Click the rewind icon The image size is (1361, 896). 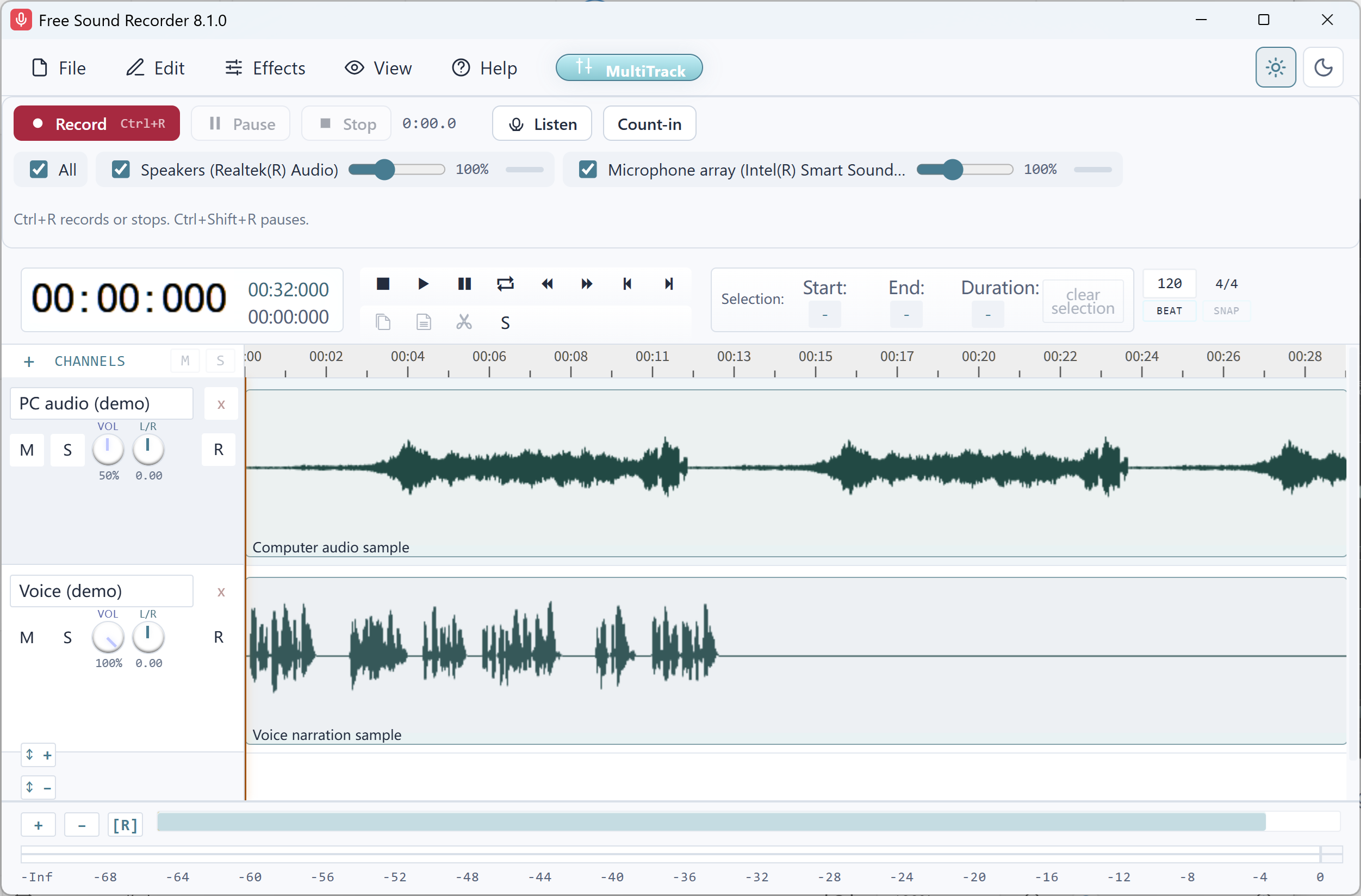pos(546,284)
